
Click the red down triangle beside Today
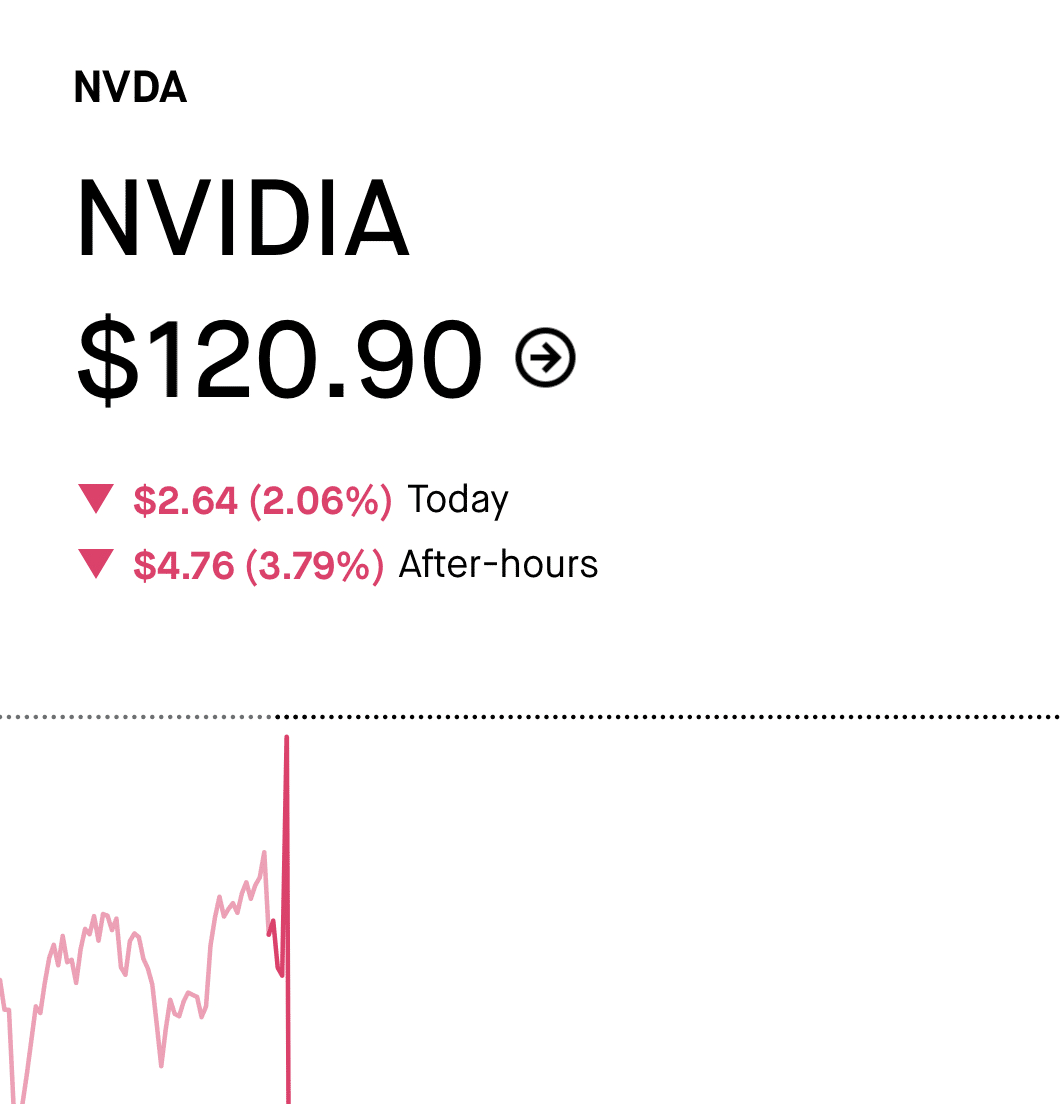[x=97, y=498]
